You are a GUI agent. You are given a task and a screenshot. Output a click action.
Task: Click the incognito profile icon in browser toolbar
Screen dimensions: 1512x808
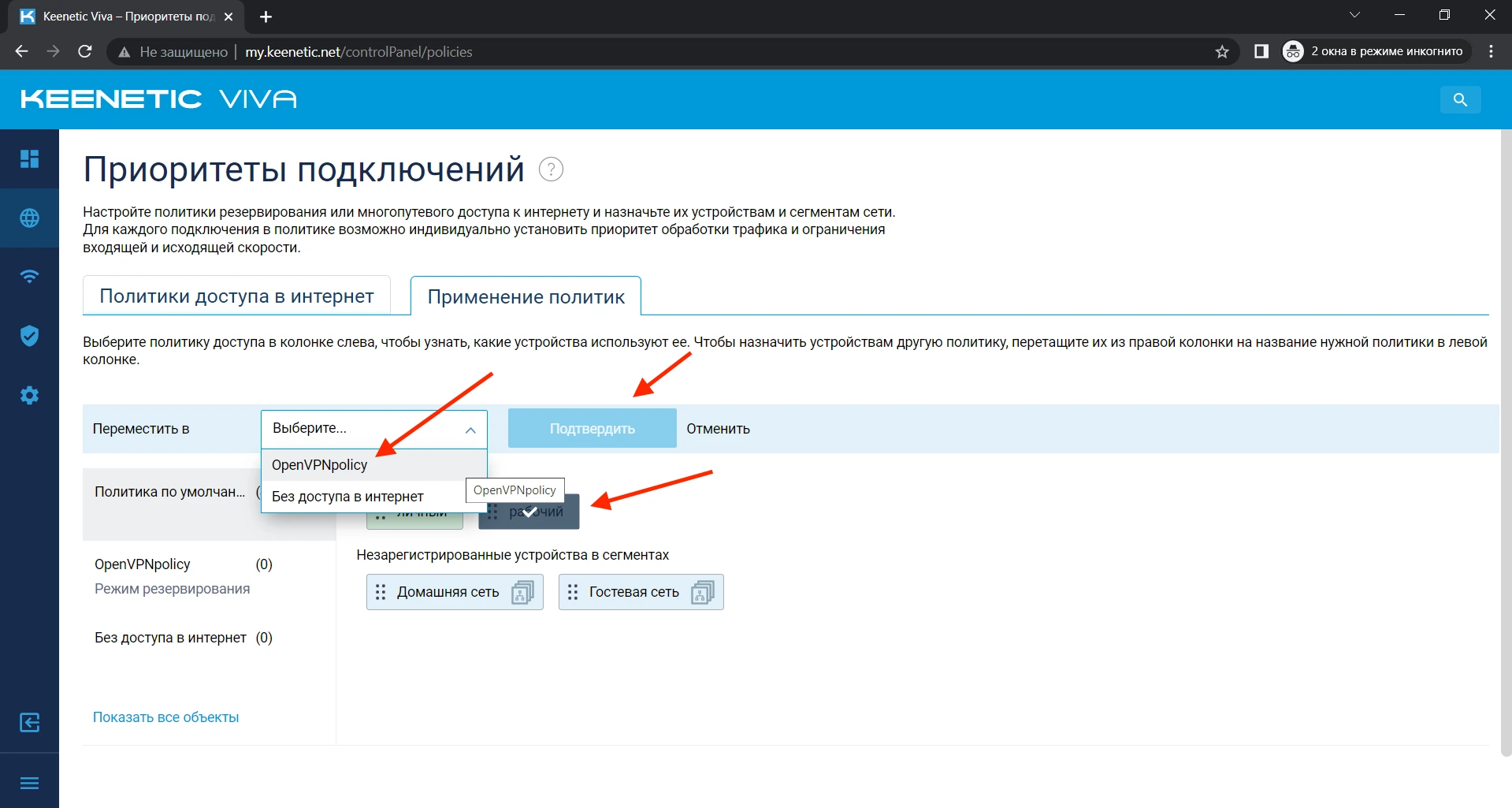point(1293,50)
